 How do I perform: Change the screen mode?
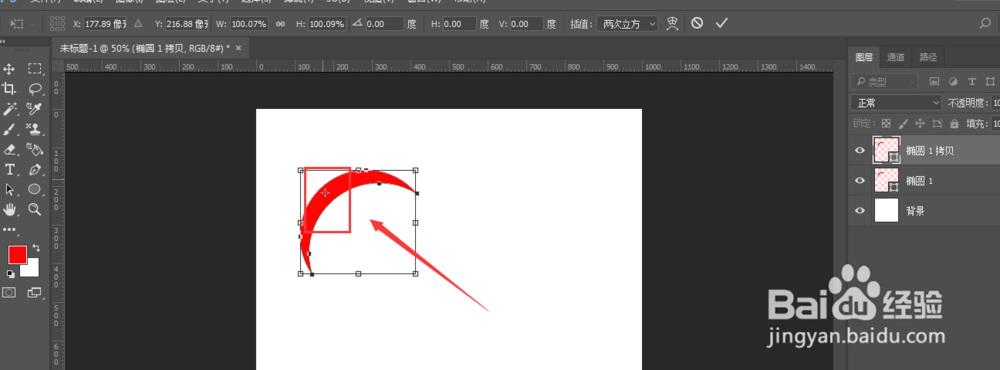[34, 292]
